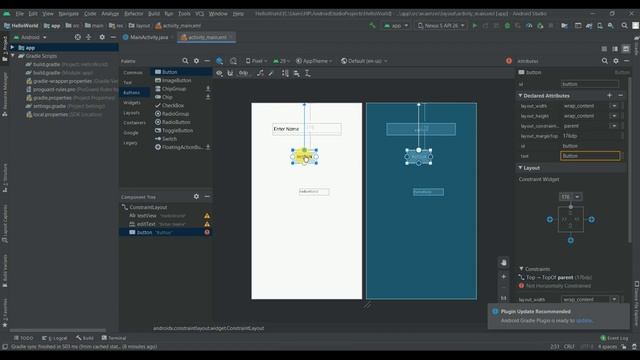Open the Build menu
Viewport: 640px width, 360px height.
coord(154,13)
